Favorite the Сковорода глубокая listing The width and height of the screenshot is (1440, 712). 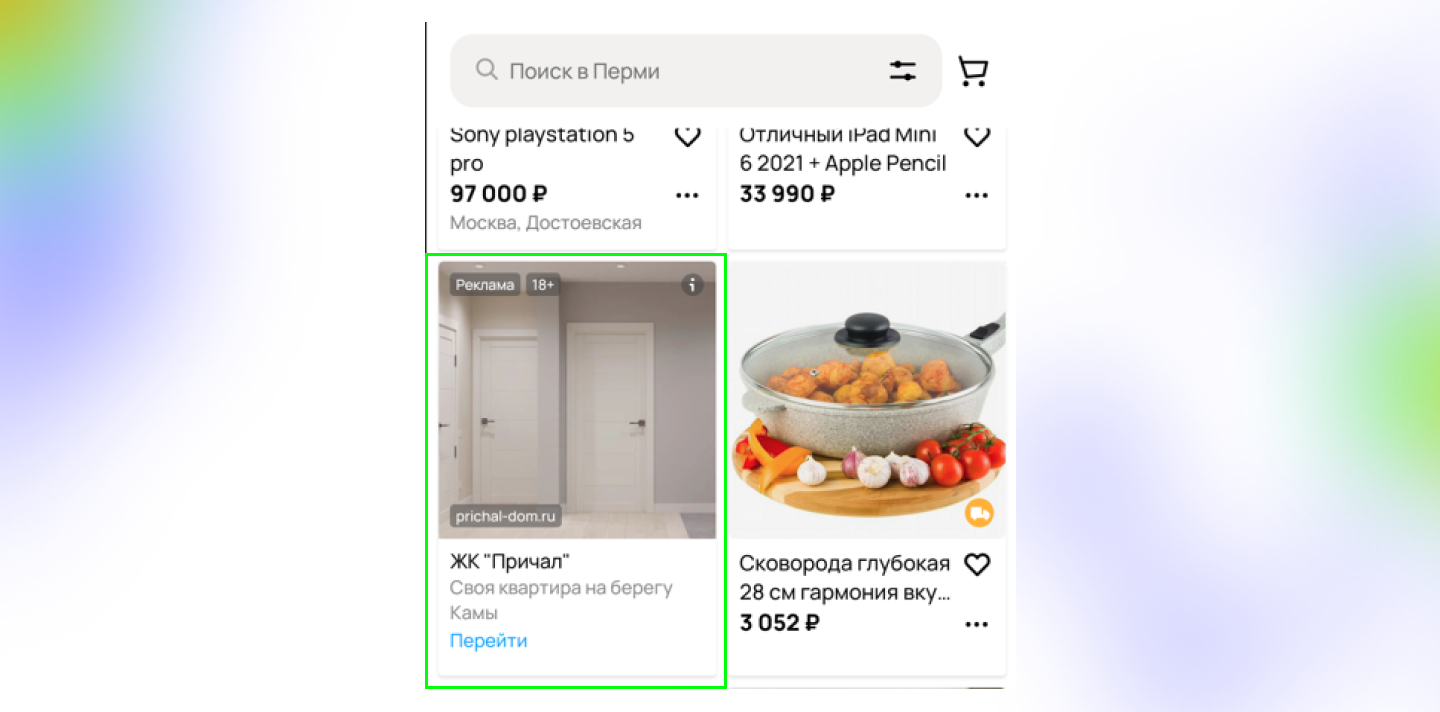tap(976, 565)
